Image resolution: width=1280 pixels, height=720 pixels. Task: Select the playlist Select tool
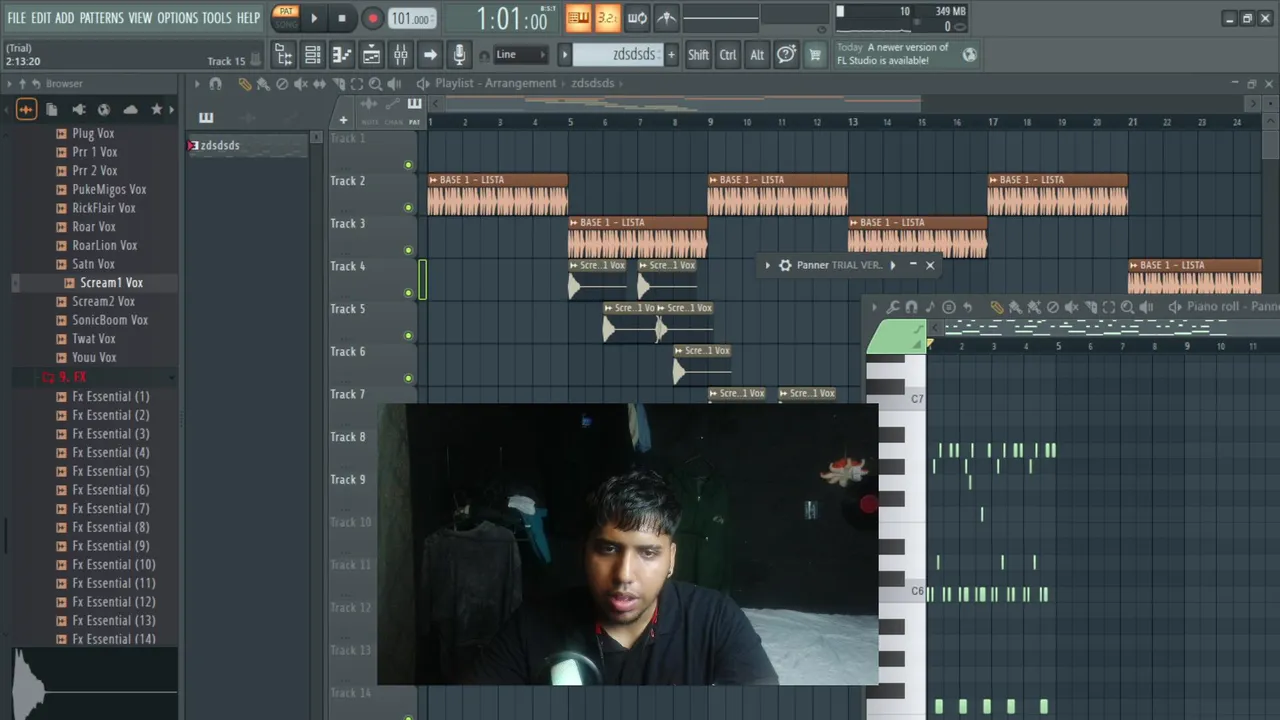(357, 84)
